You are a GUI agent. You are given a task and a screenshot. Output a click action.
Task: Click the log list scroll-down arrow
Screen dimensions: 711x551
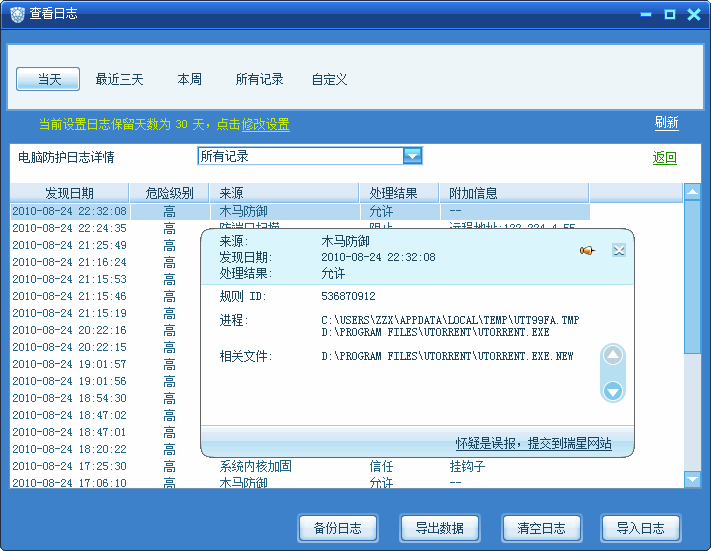pos(692,479)
